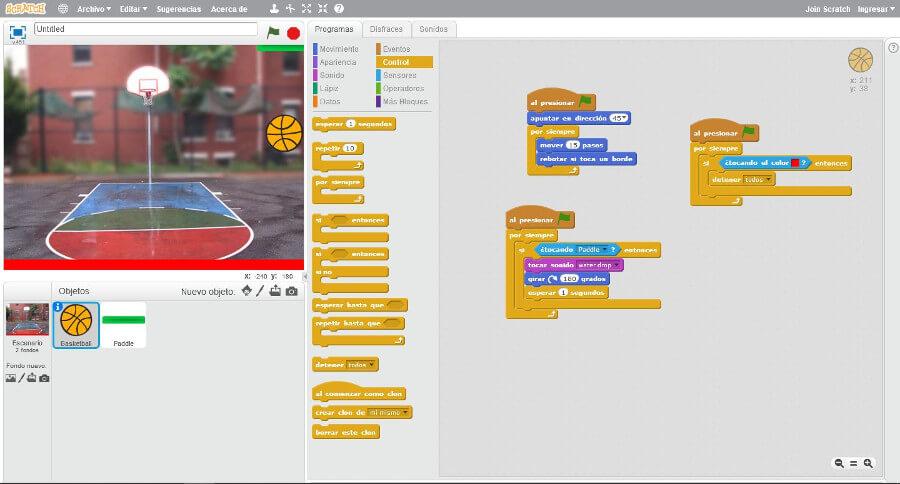This screenshot has width=900, height=484.
Task: Select the grow sprite tool
Action: click(307, 9)
